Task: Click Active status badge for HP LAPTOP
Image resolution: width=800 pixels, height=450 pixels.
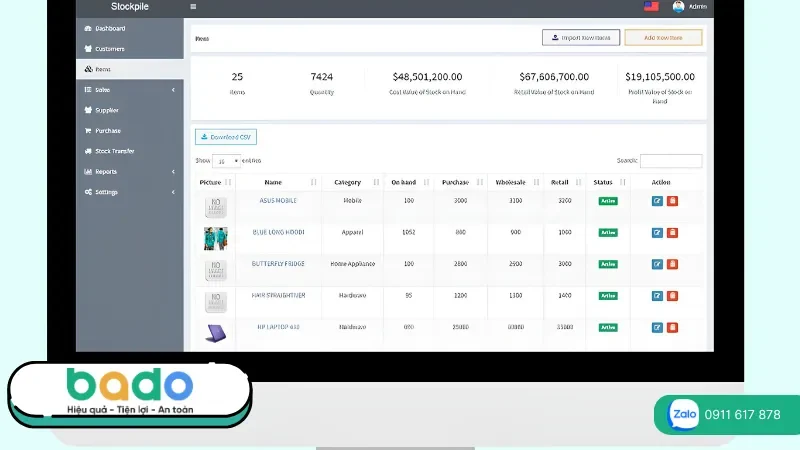Action: 608,328
